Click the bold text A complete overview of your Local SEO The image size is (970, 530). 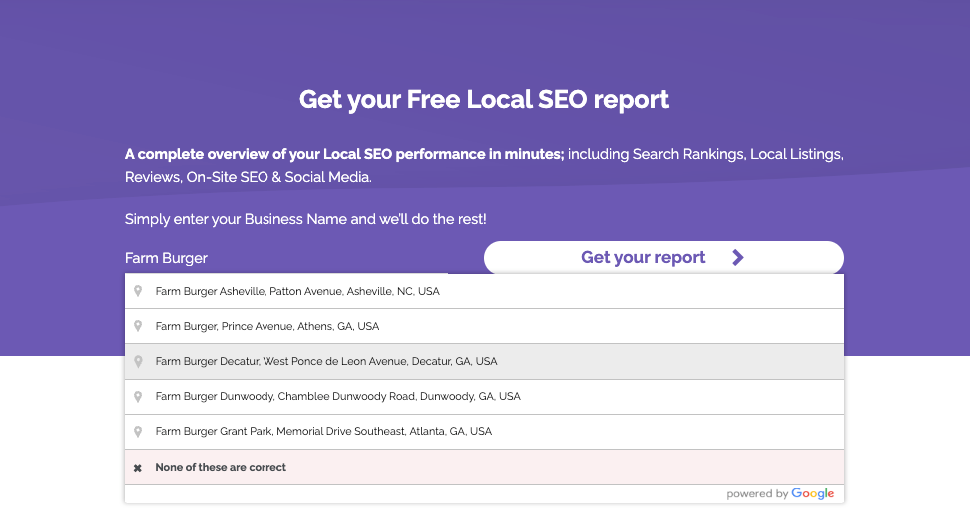coord(345,154)
